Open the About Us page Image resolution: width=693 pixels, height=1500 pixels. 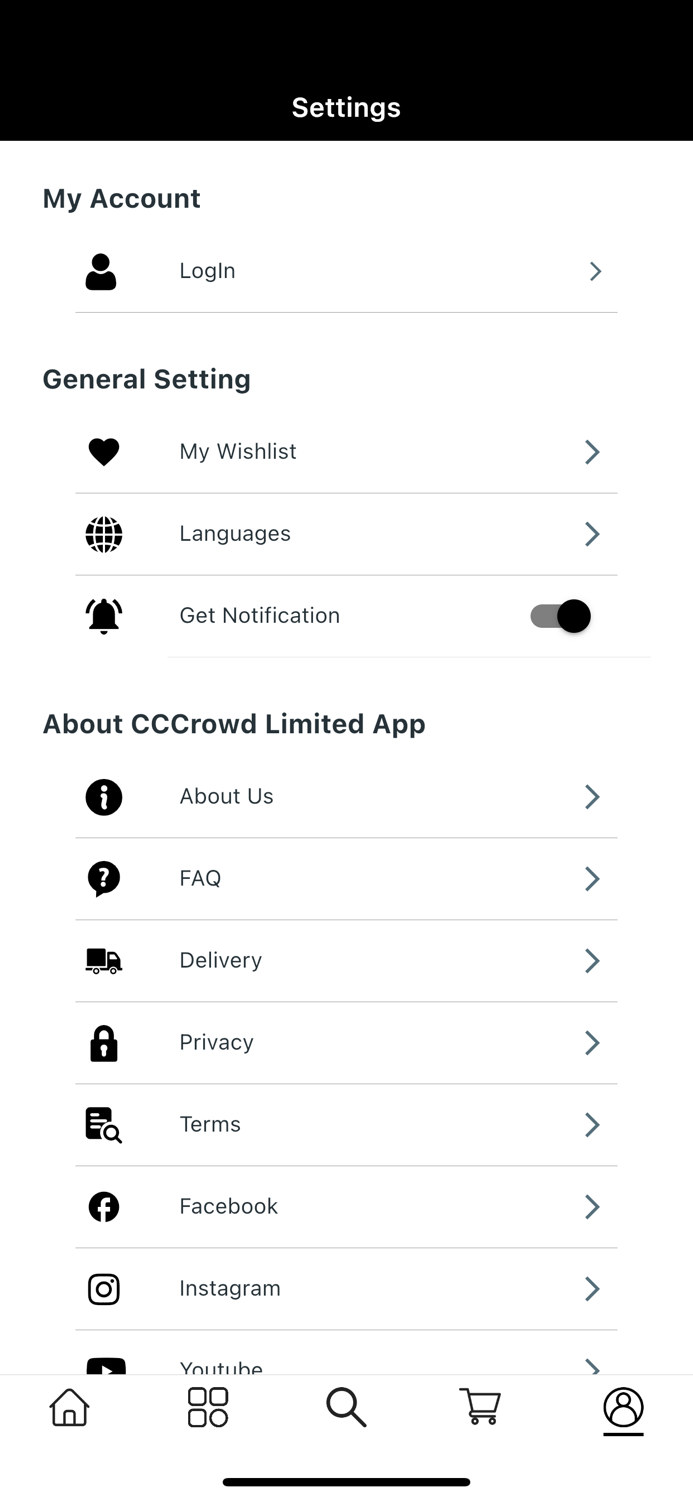click(x=226, y=797)
